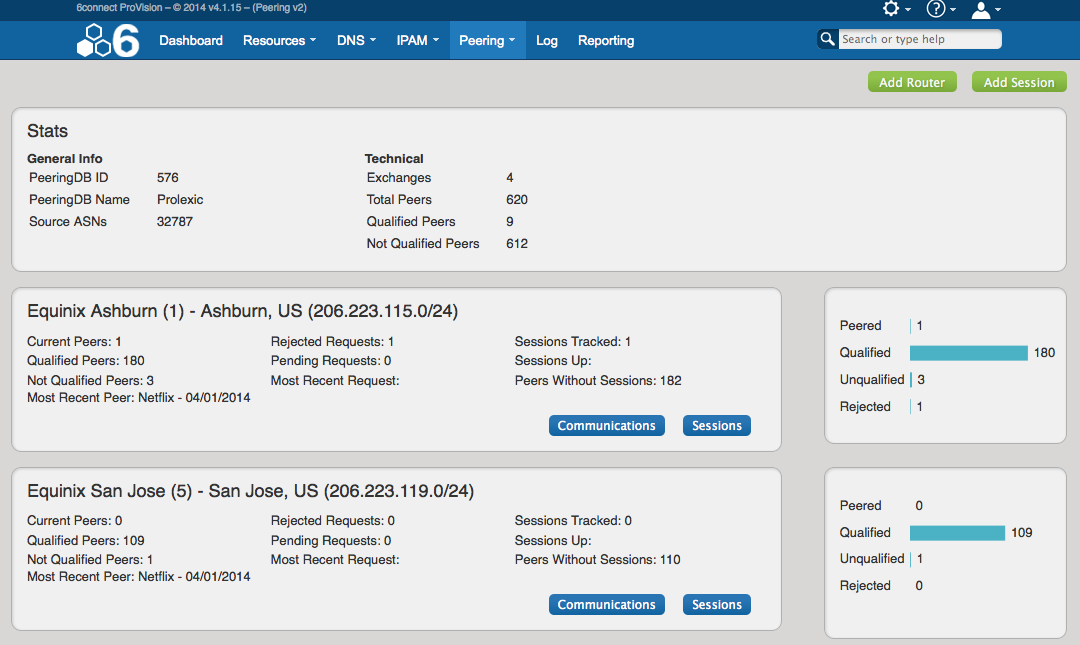This screenshot has width=1080, height=645.
Task: Open the user account menu
Action: [986, 9]
